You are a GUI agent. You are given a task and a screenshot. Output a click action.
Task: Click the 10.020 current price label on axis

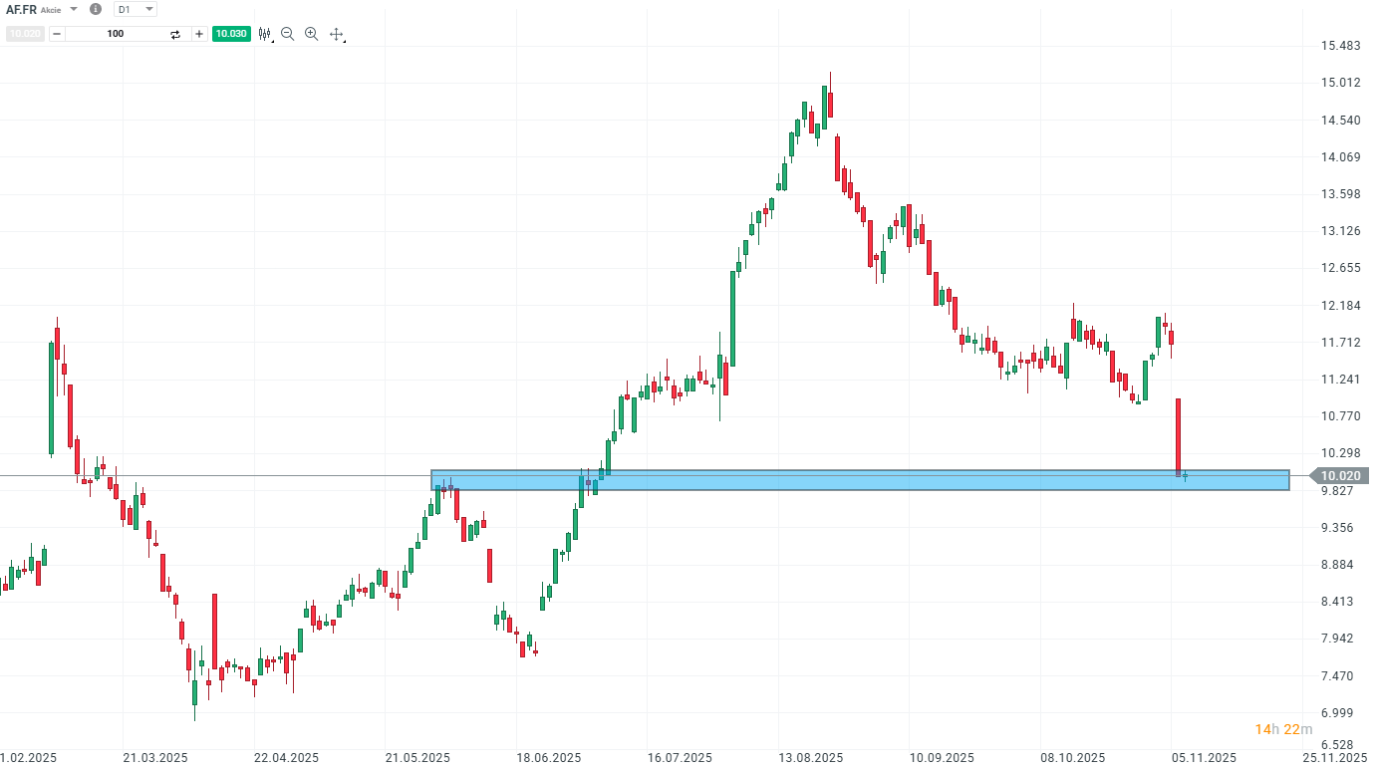coord(1338,476)
